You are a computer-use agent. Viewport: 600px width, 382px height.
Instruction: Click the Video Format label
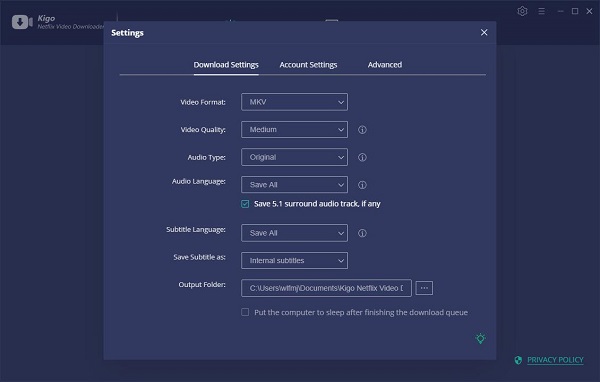click(x=203, y=102)
